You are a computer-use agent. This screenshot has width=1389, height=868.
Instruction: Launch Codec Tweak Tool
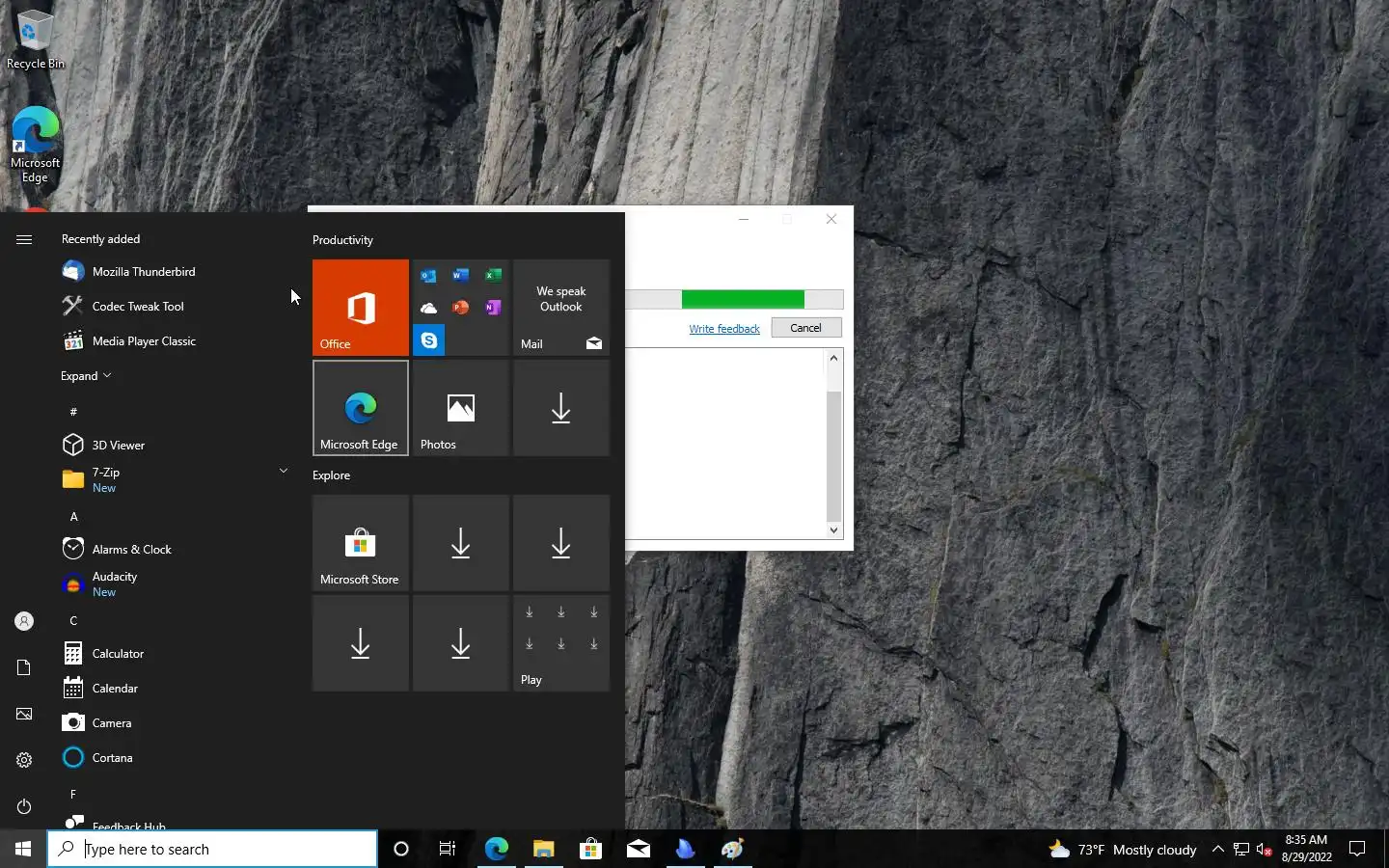[x=174, y=307]
